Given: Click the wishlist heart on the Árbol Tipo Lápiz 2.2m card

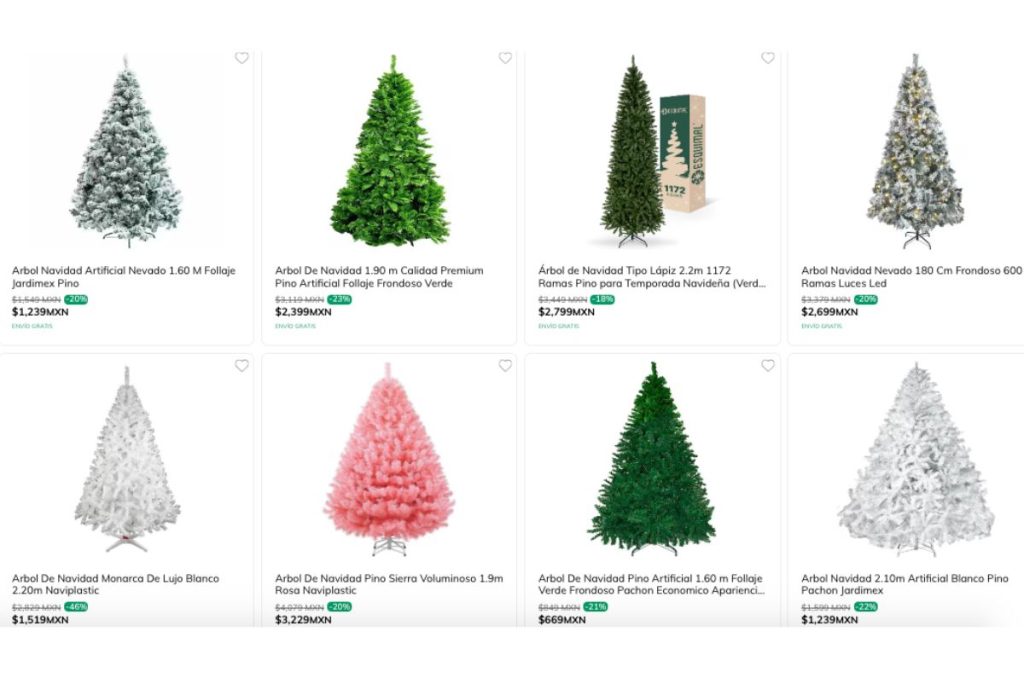Looking at the screenshot, I should point(768,59).
